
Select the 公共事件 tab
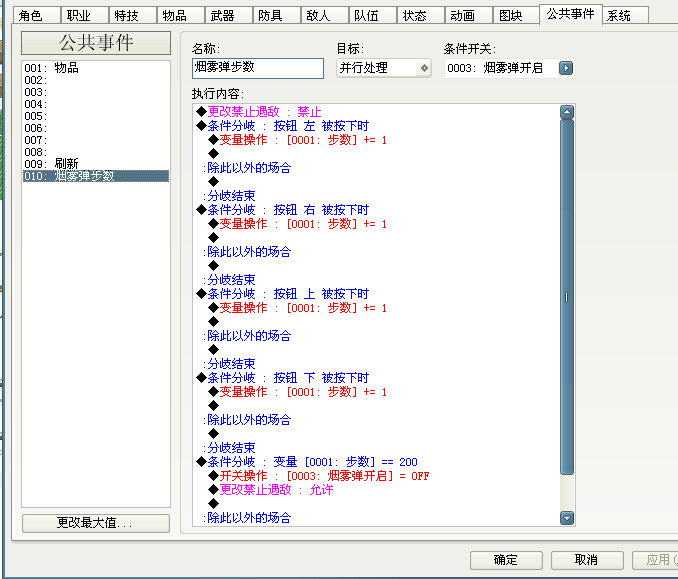point(571,14)
